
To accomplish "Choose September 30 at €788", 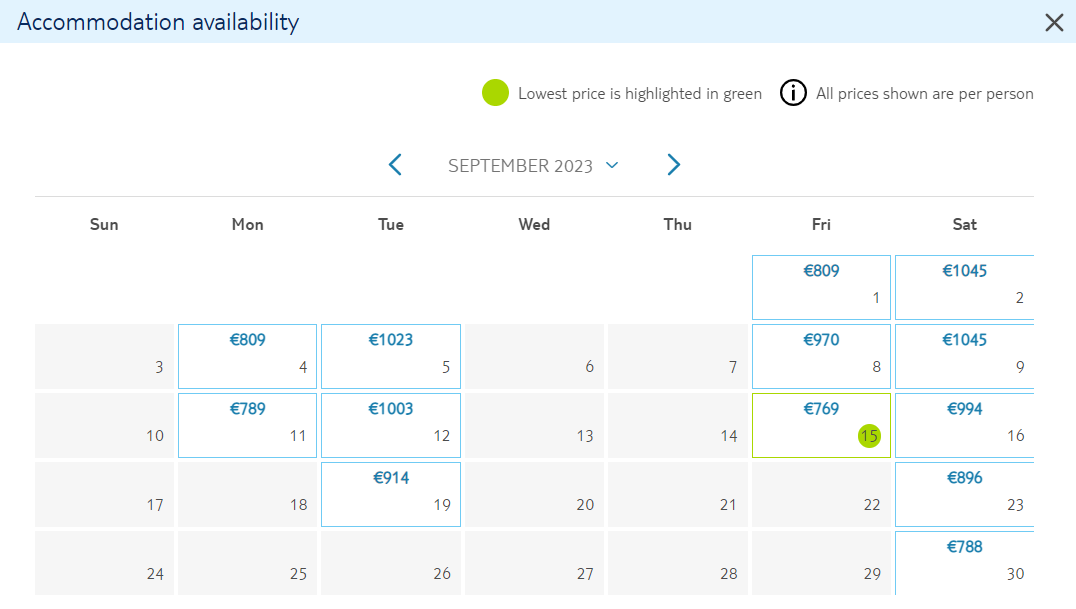I will (x=964, y=563).
